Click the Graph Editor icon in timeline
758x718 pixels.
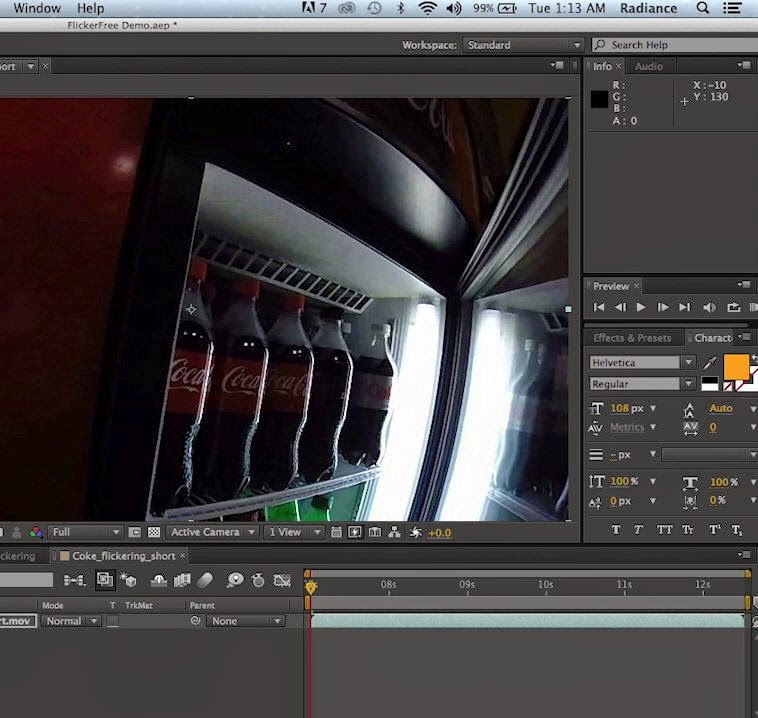283,580
